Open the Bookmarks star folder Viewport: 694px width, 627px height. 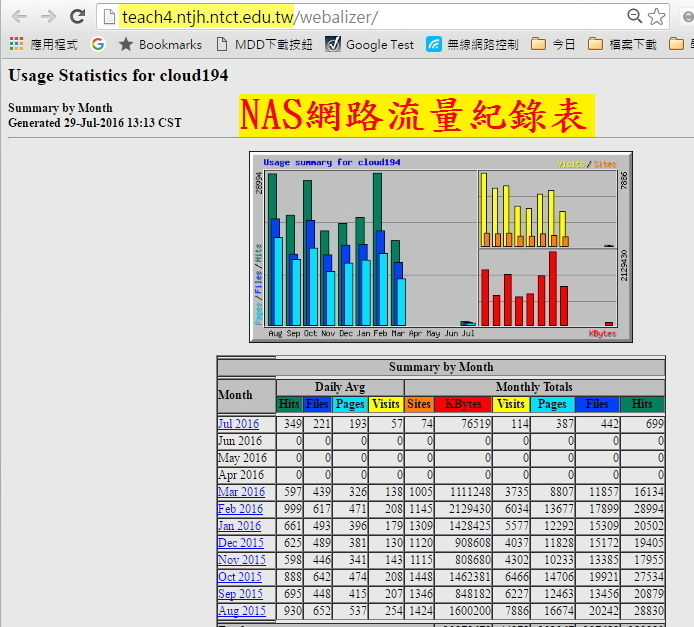click(160, 44)
